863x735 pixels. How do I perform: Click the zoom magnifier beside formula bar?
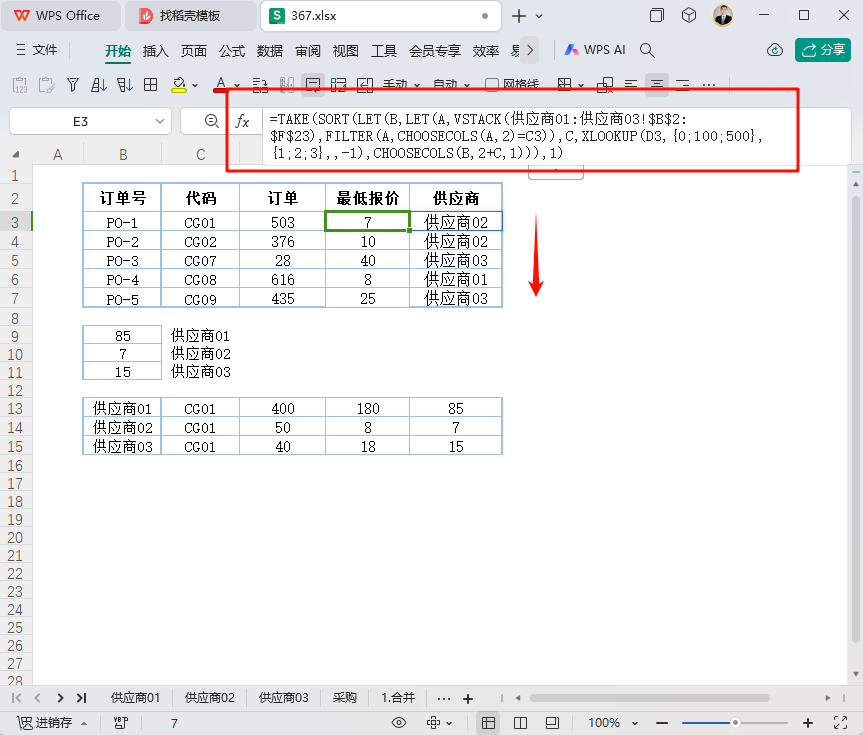point(211,121)
